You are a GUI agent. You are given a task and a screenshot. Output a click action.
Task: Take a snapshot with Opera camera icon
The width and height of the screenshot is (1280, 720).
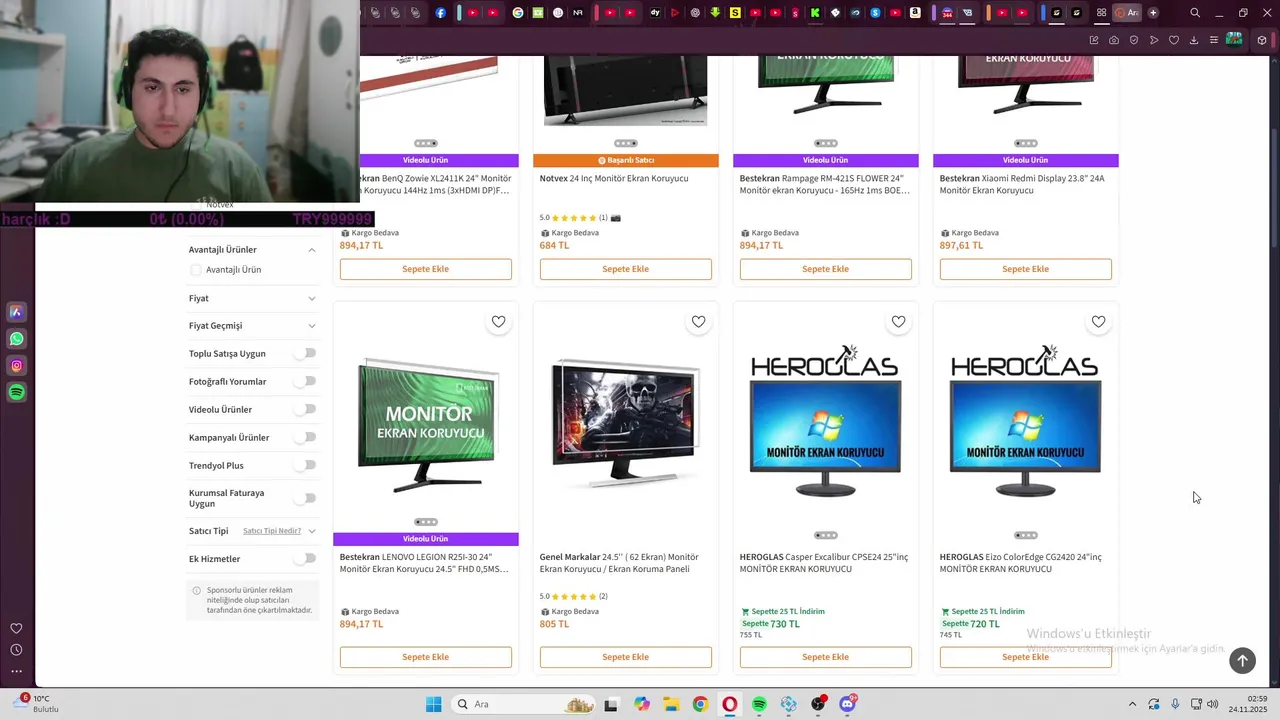[x=1114, y=40]
